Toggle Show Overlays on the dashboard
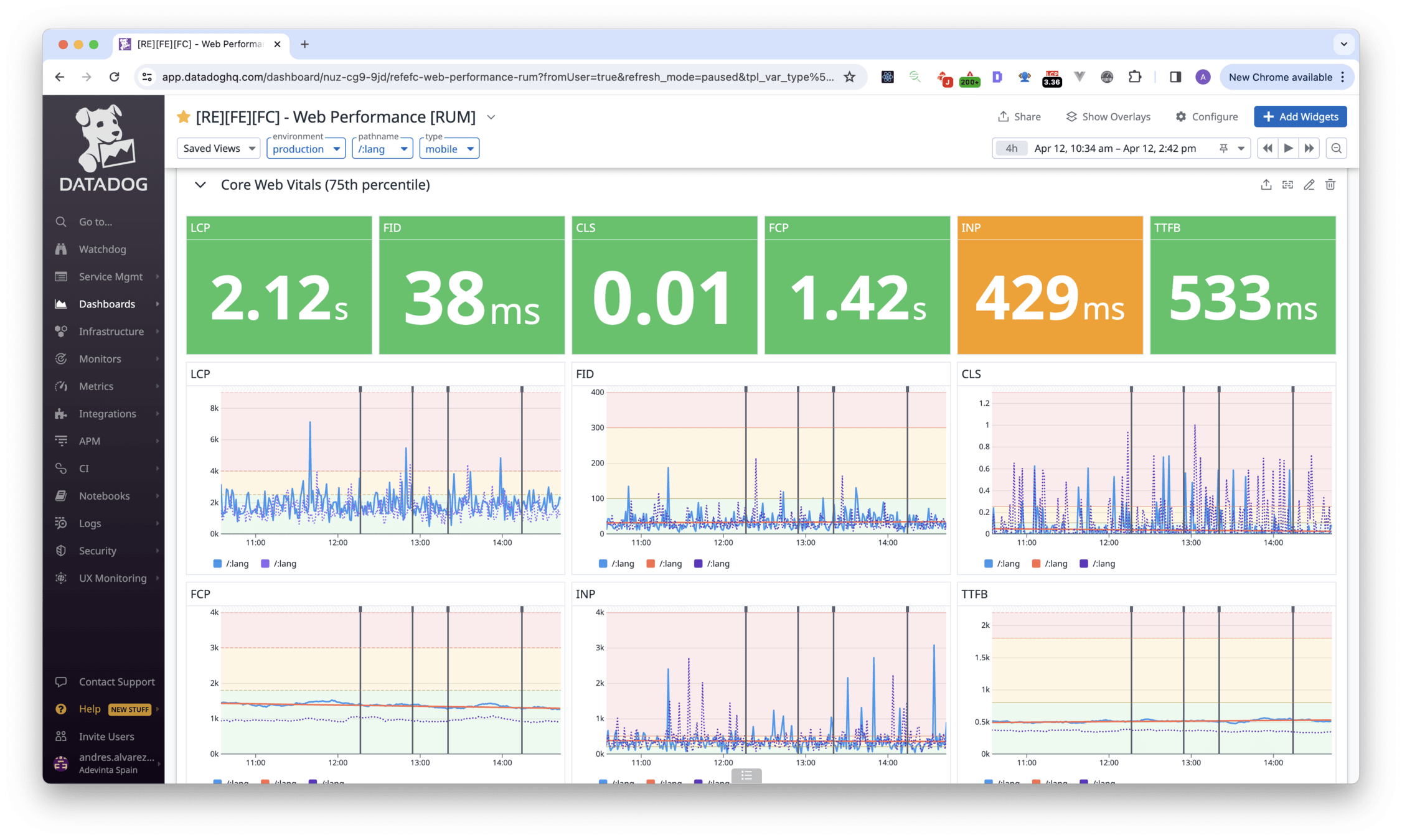 (1108, 116)
